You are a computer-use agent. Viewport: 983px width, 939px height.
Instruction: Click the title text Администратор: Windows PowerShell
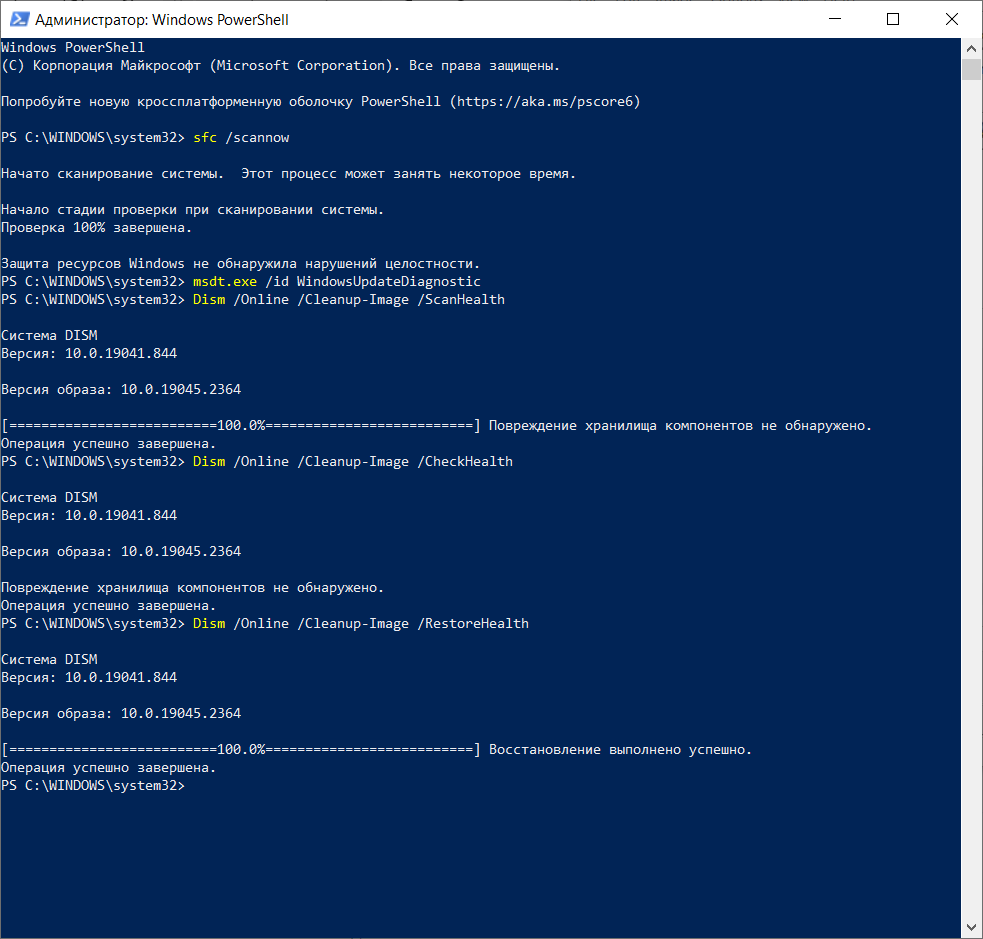160,19
